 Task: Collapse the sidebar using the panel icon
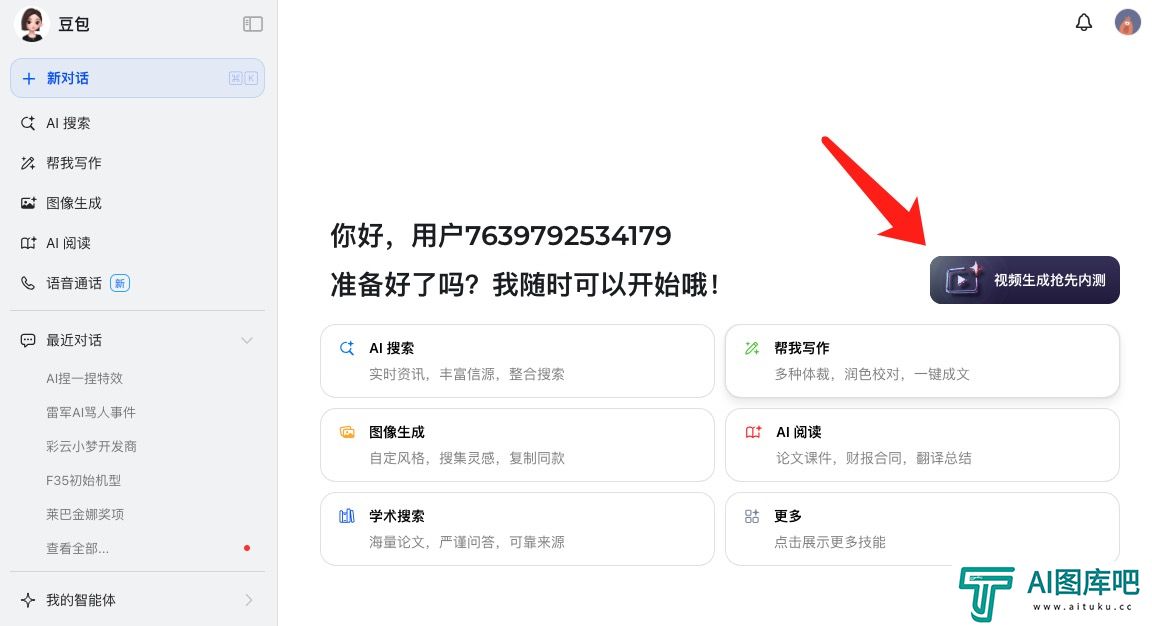click(x=253, y=24)
